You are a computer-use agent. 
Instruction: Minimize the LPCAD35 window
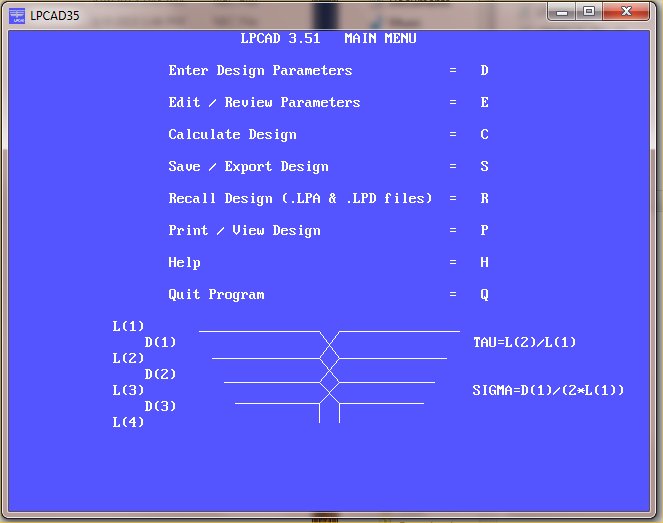pyautogui.click(x=562, y=11)
